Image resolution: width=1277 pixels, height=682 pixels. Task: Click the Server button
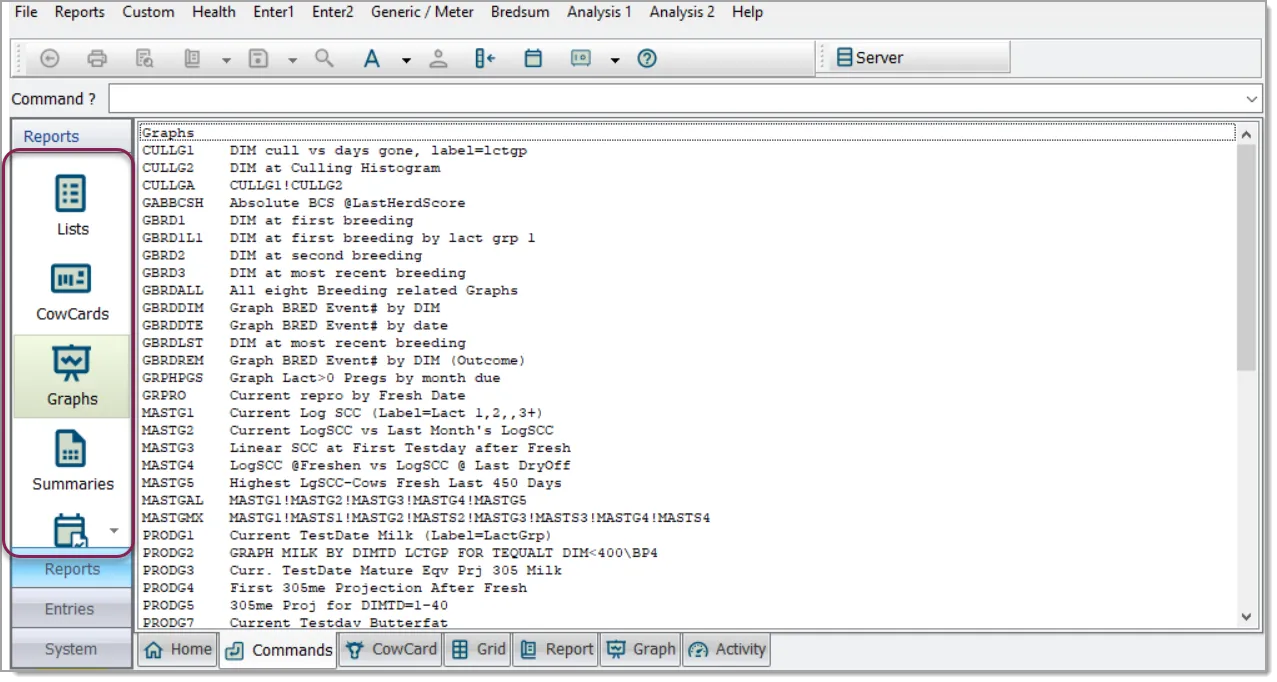coord(914,58)
